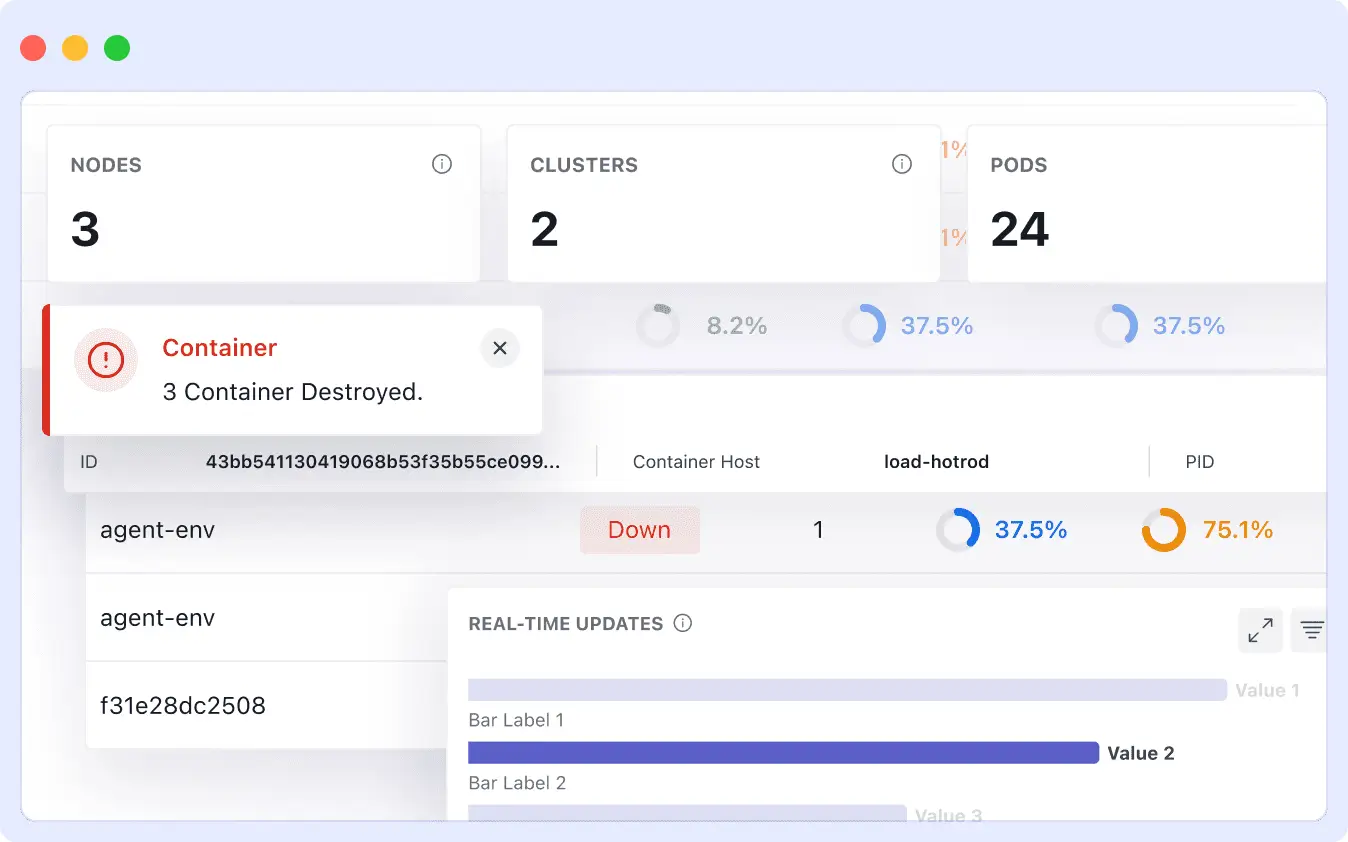Viewport: 1348px width, 842px height.
Task: Click the info icon on Clusters card
Action: pos(902,164)
